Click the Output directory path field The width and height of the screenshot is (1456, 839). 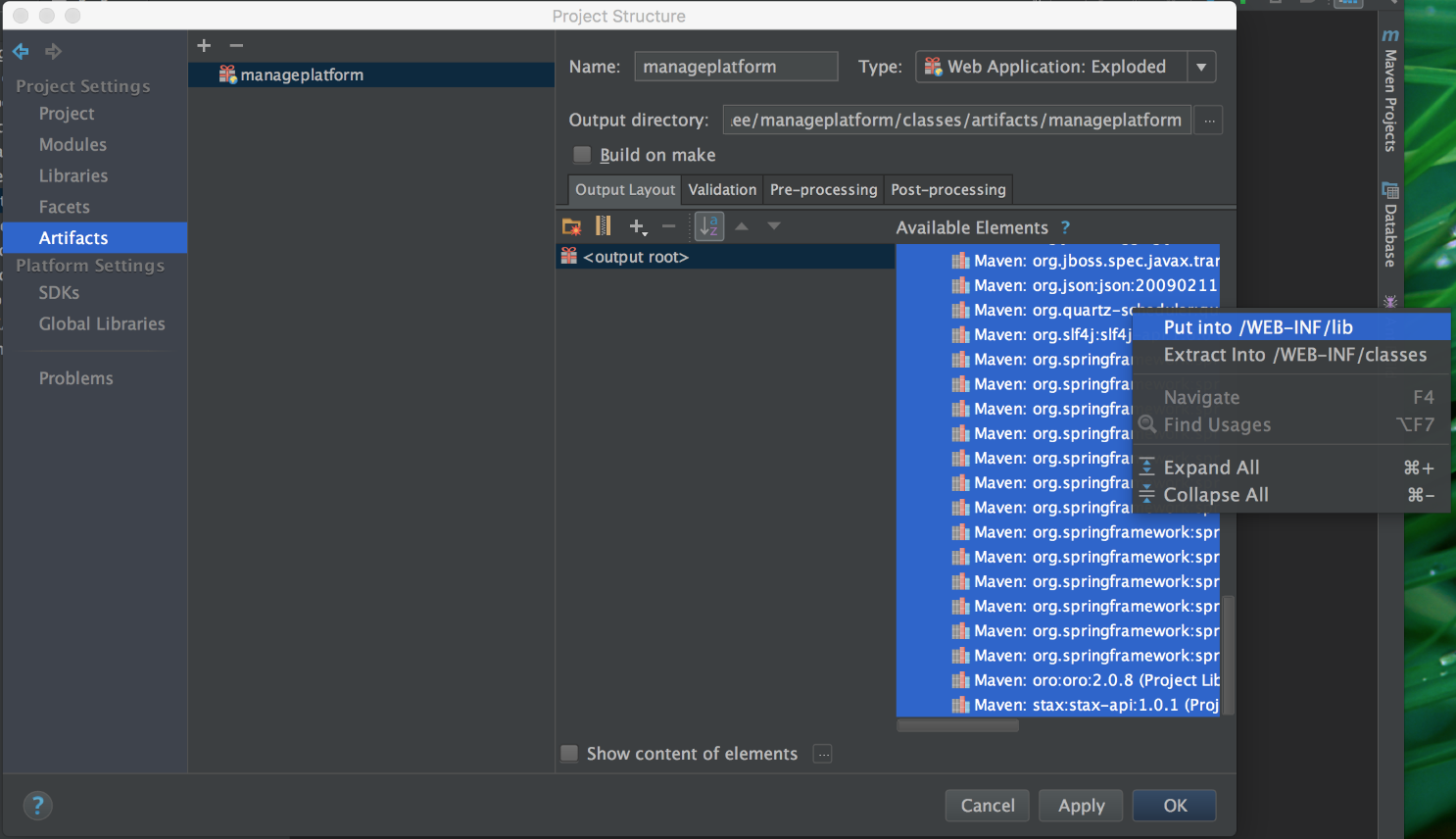957,121
